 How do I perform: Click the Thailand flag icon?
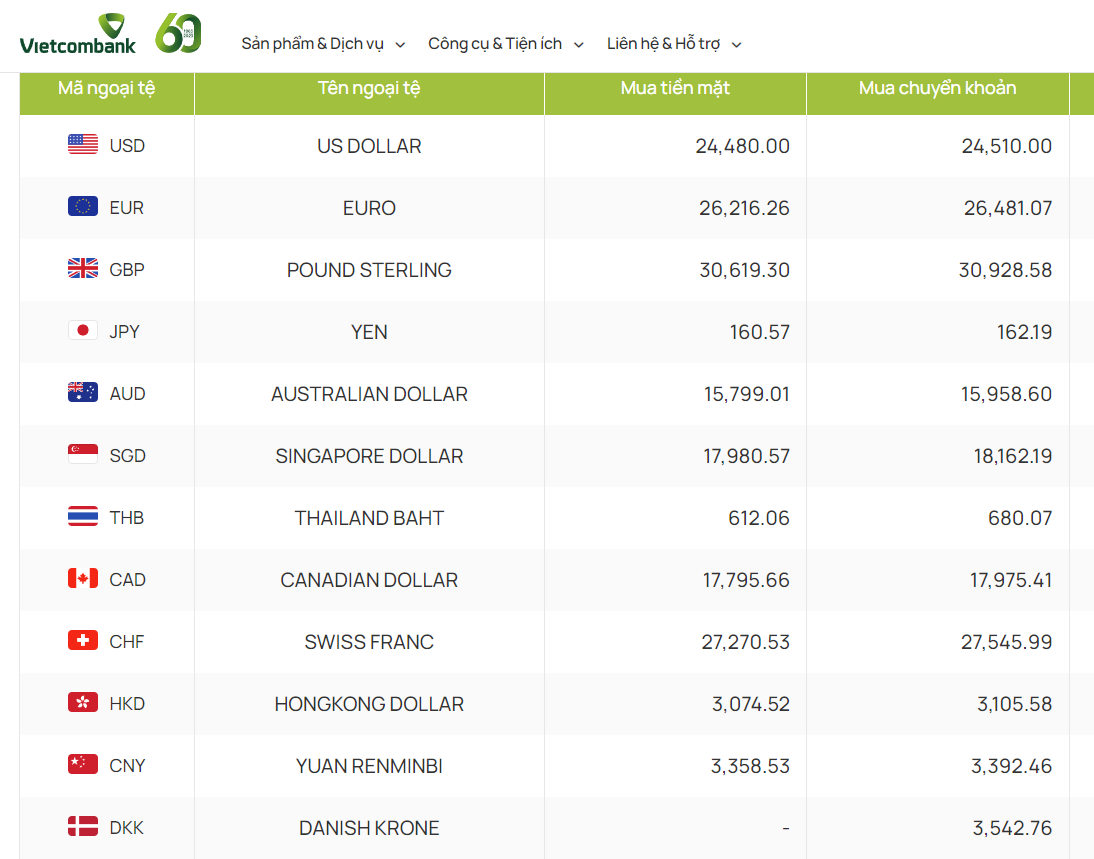[x=83, y=517]
